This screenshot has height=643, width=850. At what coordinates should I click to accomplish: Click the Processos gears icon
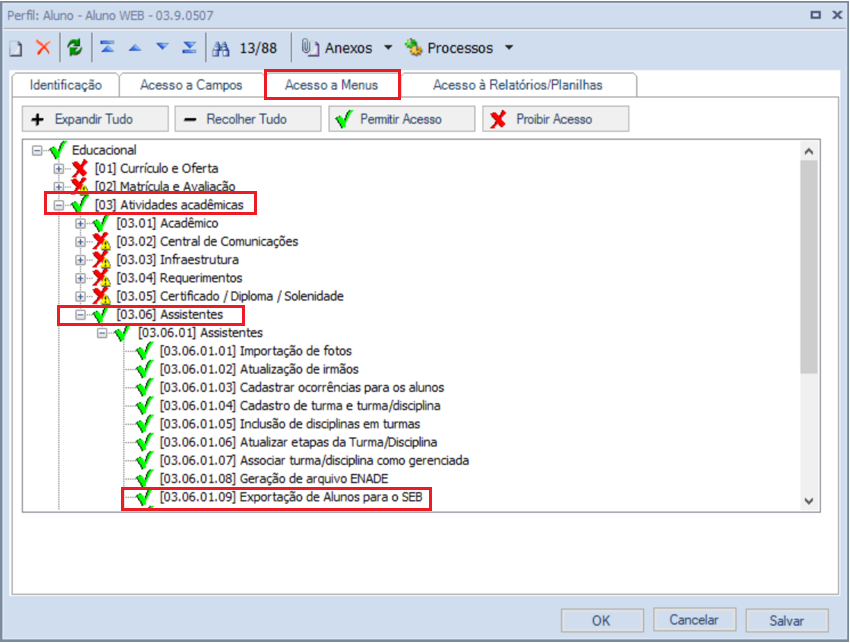pyautogui.click(x=413, y=48)
